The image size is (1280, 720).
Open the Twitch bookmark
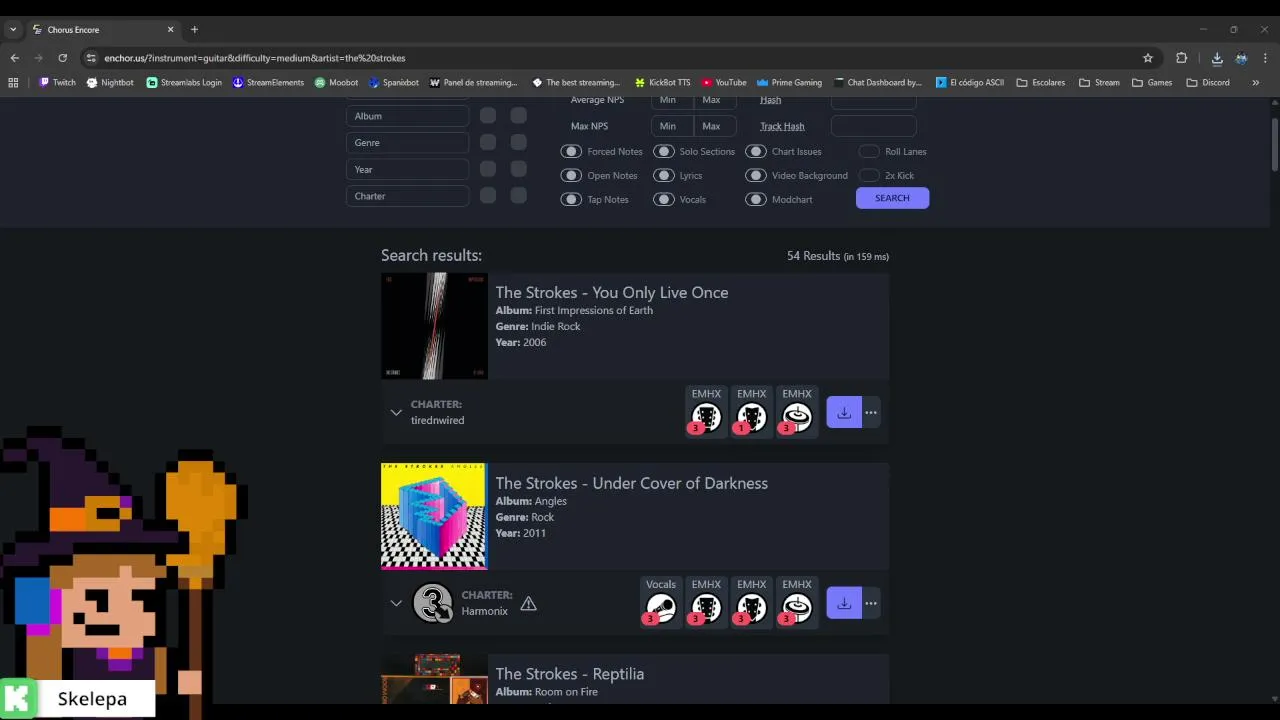point(57,83)
